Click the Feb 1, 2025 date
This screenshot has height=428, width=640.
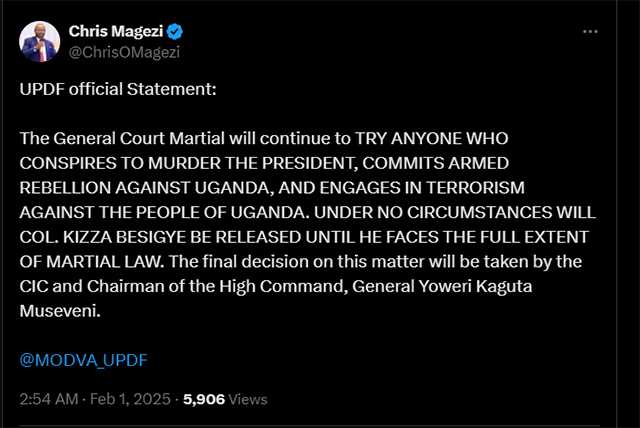[x=133, y=399]
